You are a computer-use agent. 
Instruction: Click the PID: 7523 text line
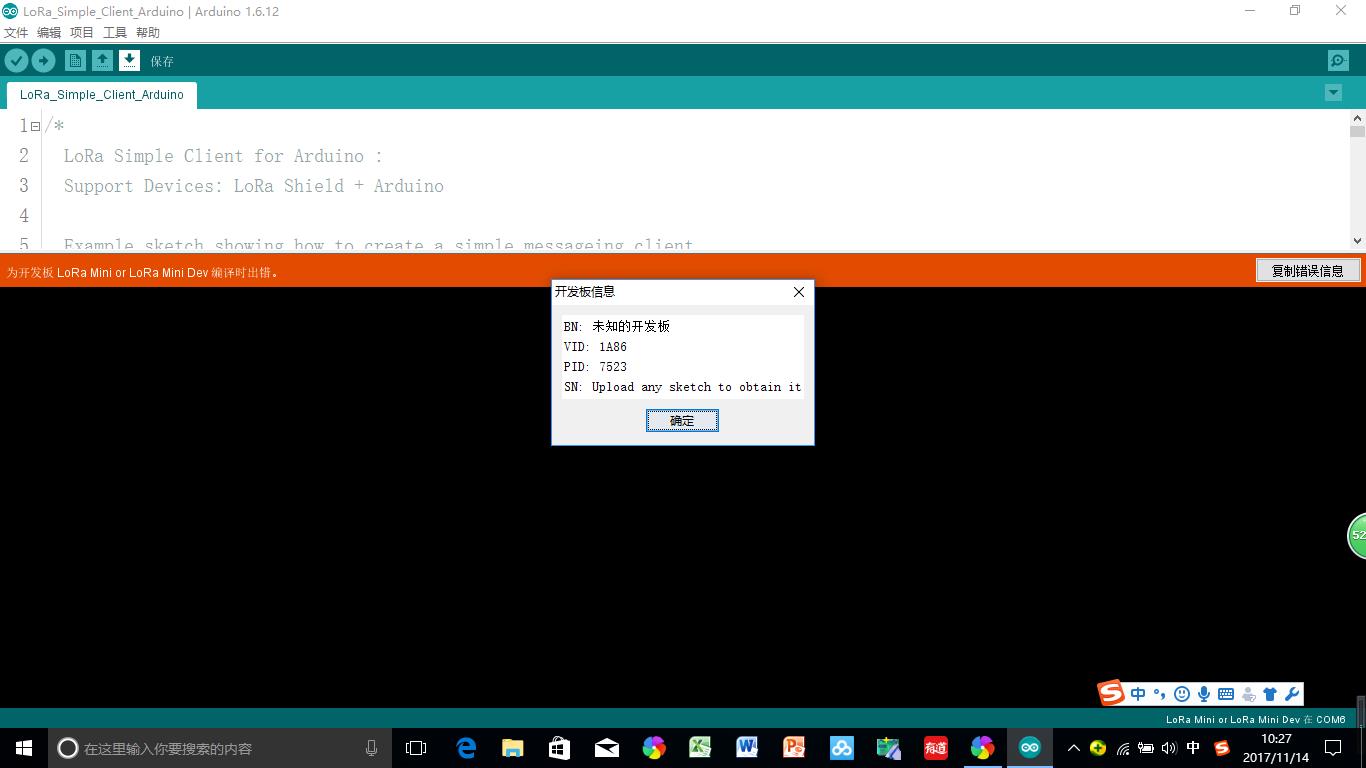point(595,367)
